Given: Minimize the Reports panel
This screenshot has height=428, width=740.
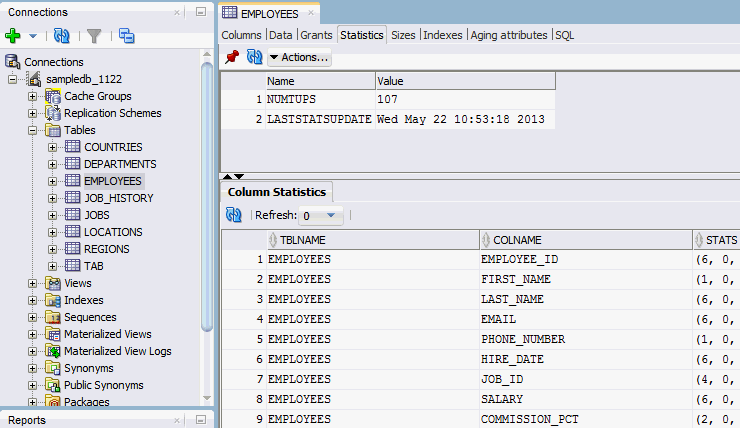Looking at the screenshot, I should point(201,420).
